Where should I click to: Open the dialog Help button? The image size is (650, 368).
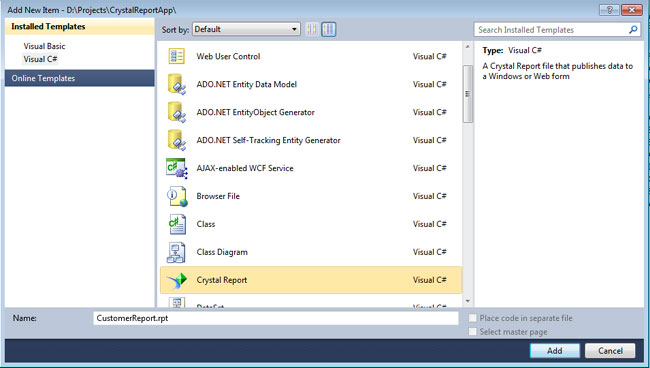609,10
